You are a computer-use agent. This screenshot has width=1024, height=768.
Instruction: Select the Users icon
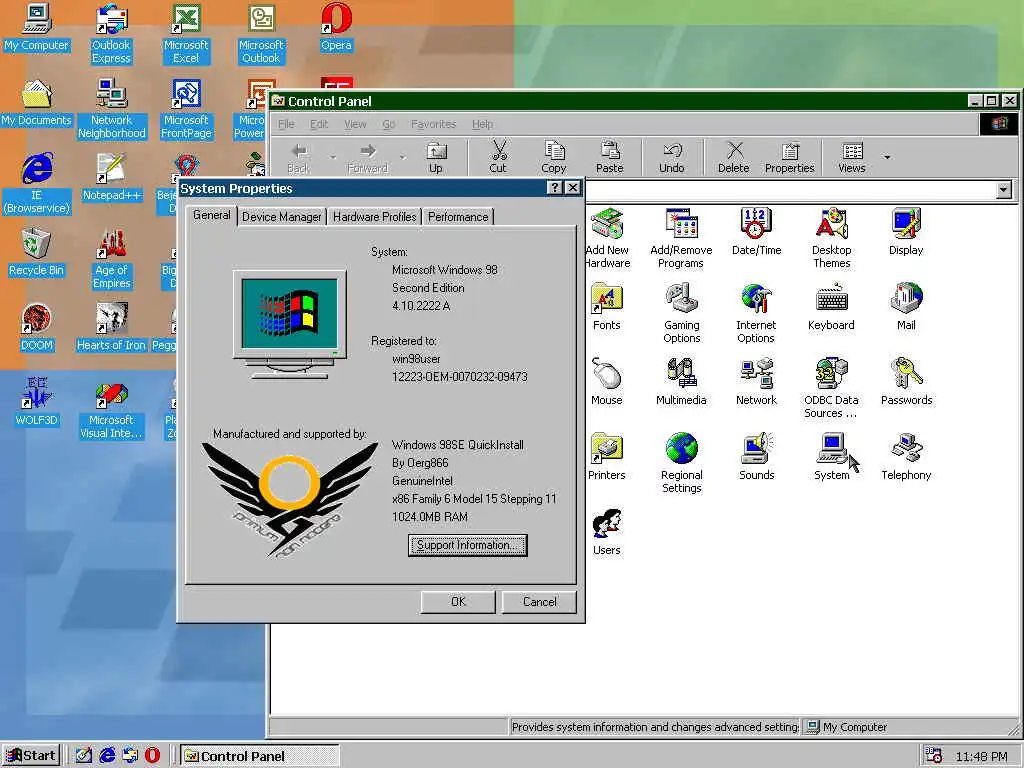607,532
